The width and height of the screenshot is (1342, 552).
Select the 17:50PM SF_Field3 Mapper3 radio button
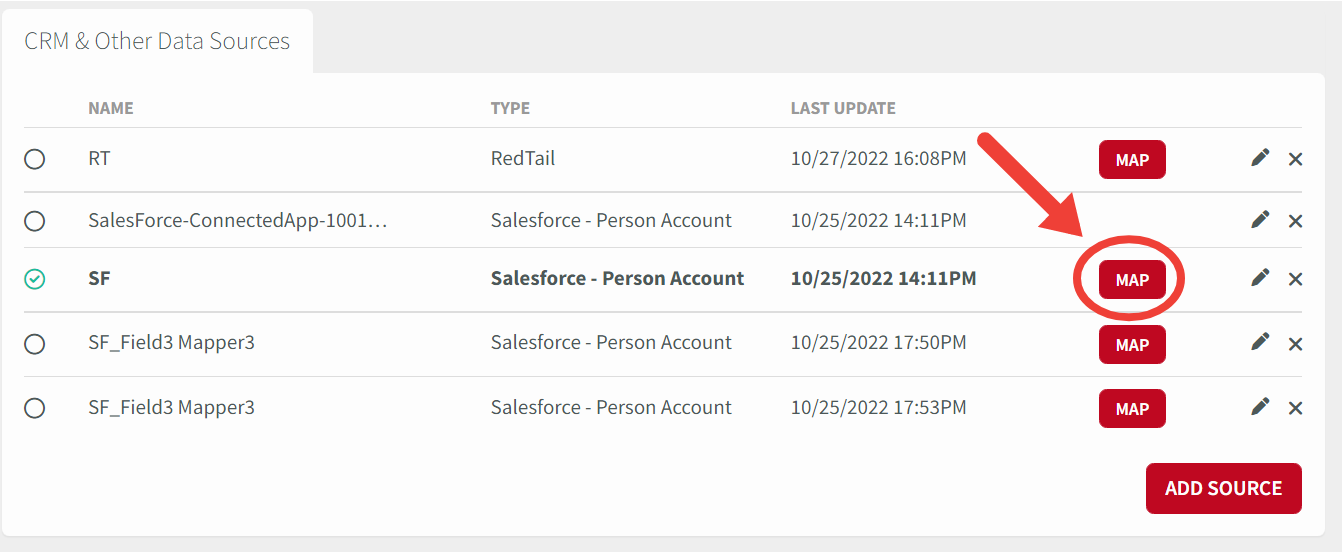point(35,344)
